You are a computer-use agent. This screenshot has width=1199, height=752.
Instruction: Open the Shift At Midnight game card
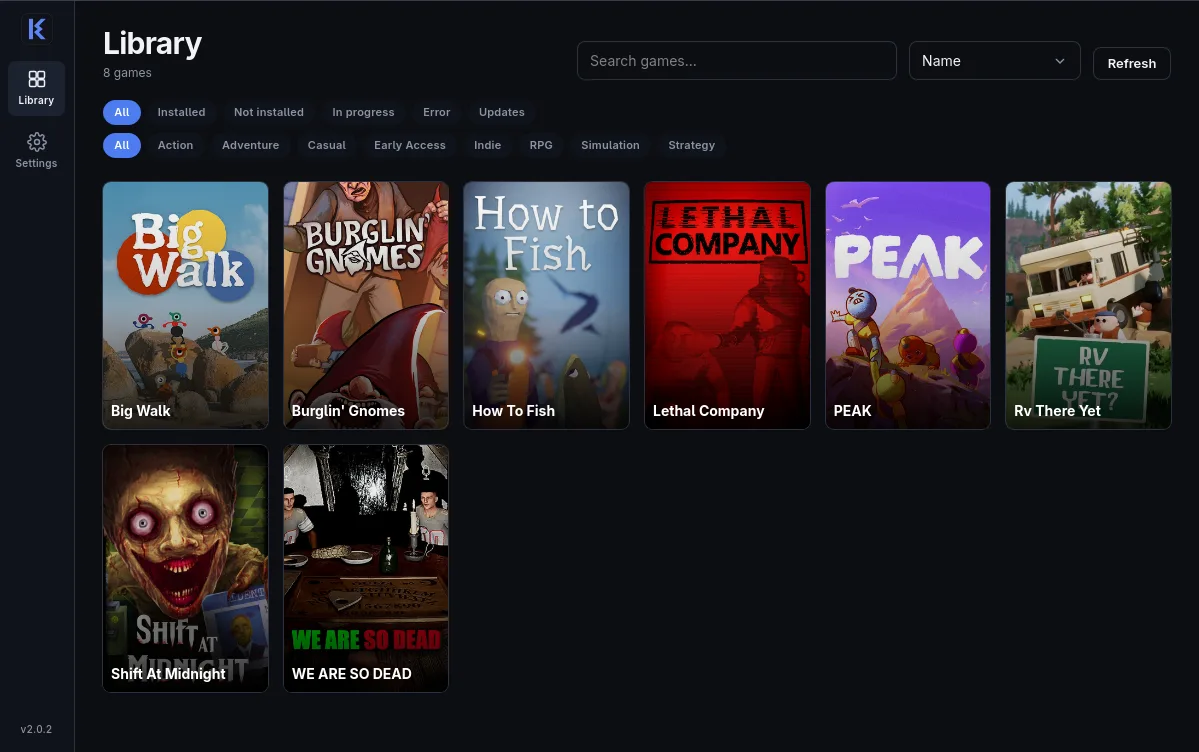pyautogui.click(x=186, y=568)
